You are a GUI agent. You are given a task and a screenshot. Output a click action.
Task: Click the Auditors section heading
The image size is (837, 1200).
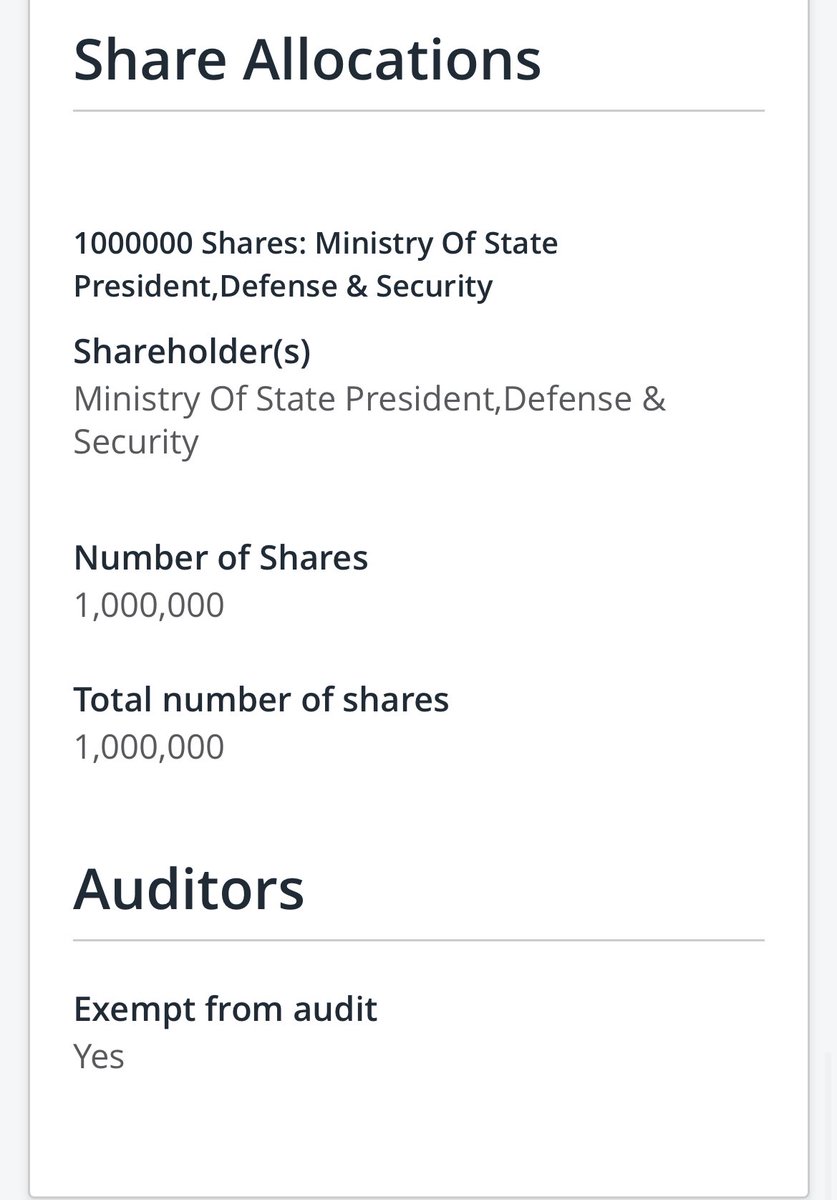click(x=188, y=888)
